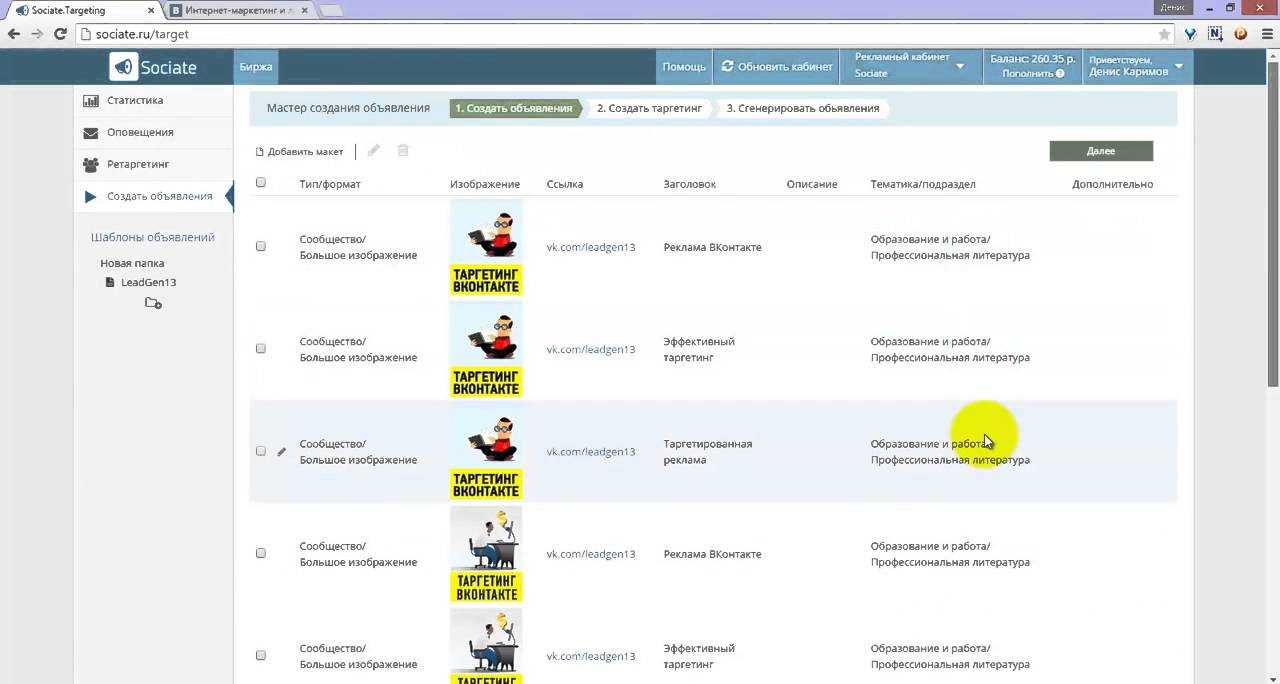Click the browser forward arrow
This screenshot has height=684, width=1280.
(37, 34)
